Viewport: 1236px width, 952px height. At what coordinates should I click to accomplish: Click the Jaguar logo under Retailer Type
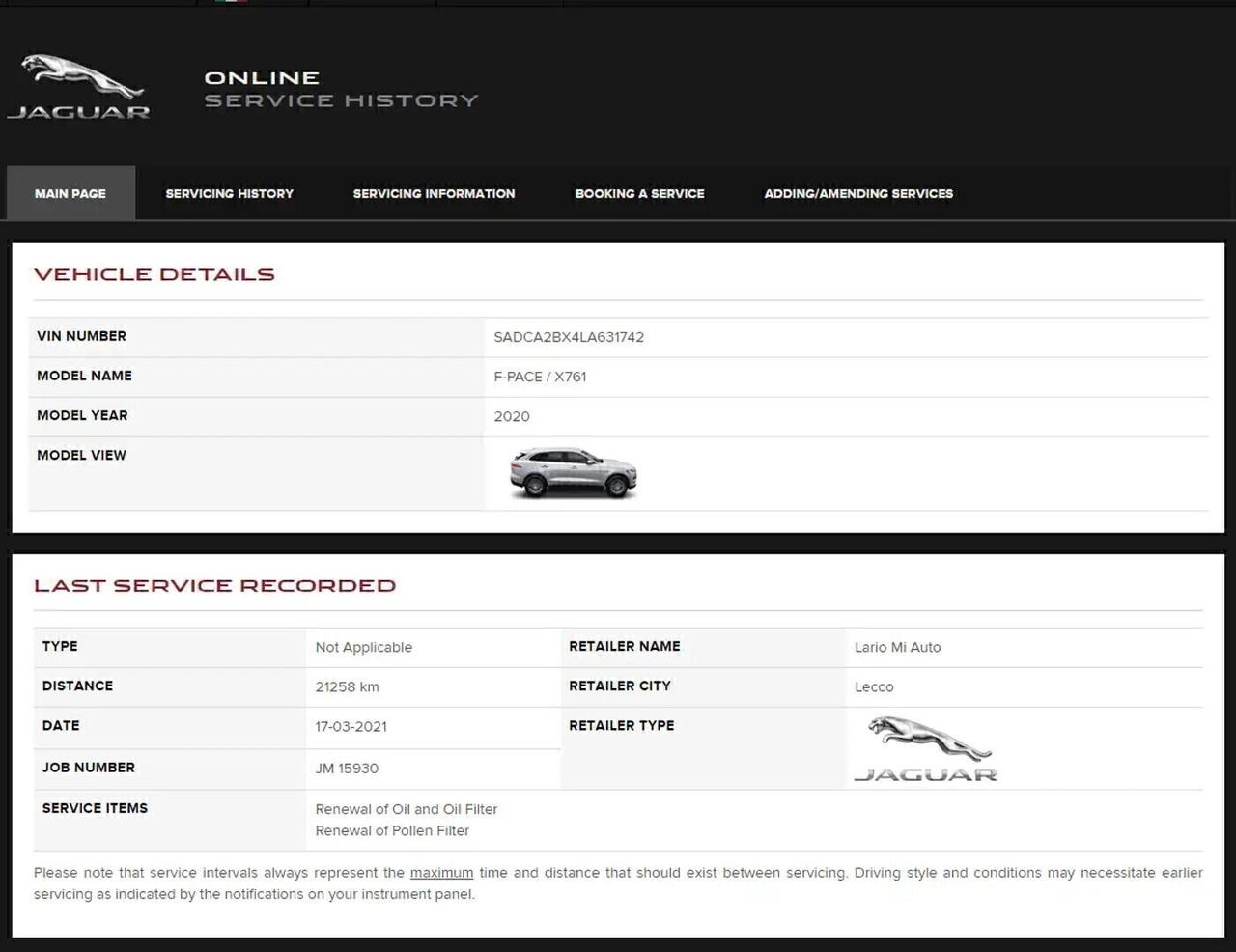[x=924, y=748]
